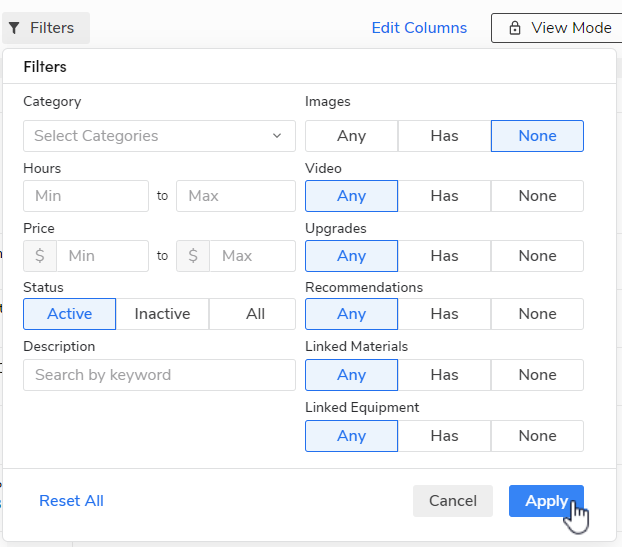This screenshot has height=547, width=622.
Task: Select None for Linked Equipment
Action: point(537,436)
